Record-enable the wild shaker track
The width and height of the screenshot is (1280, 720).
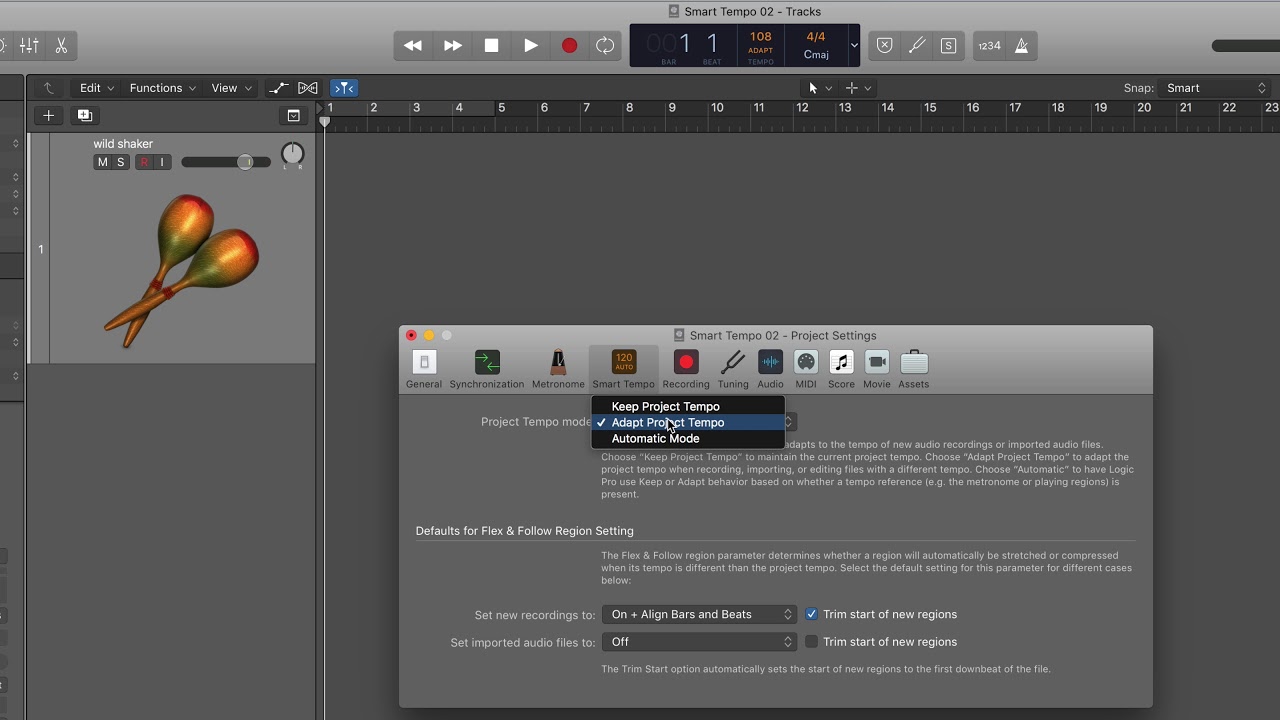[144, 162]
